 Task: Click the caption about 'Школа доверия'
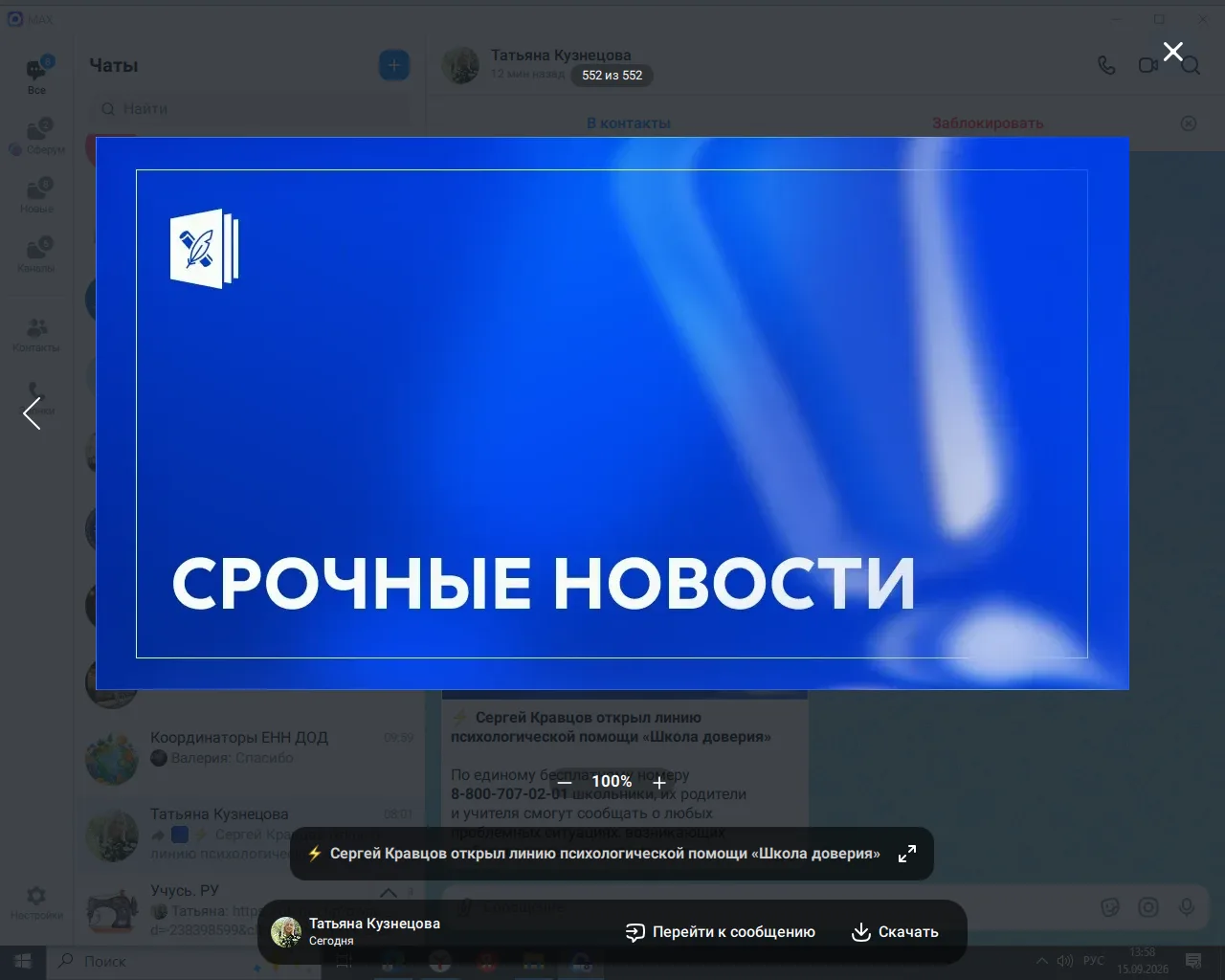click(605, 854)
